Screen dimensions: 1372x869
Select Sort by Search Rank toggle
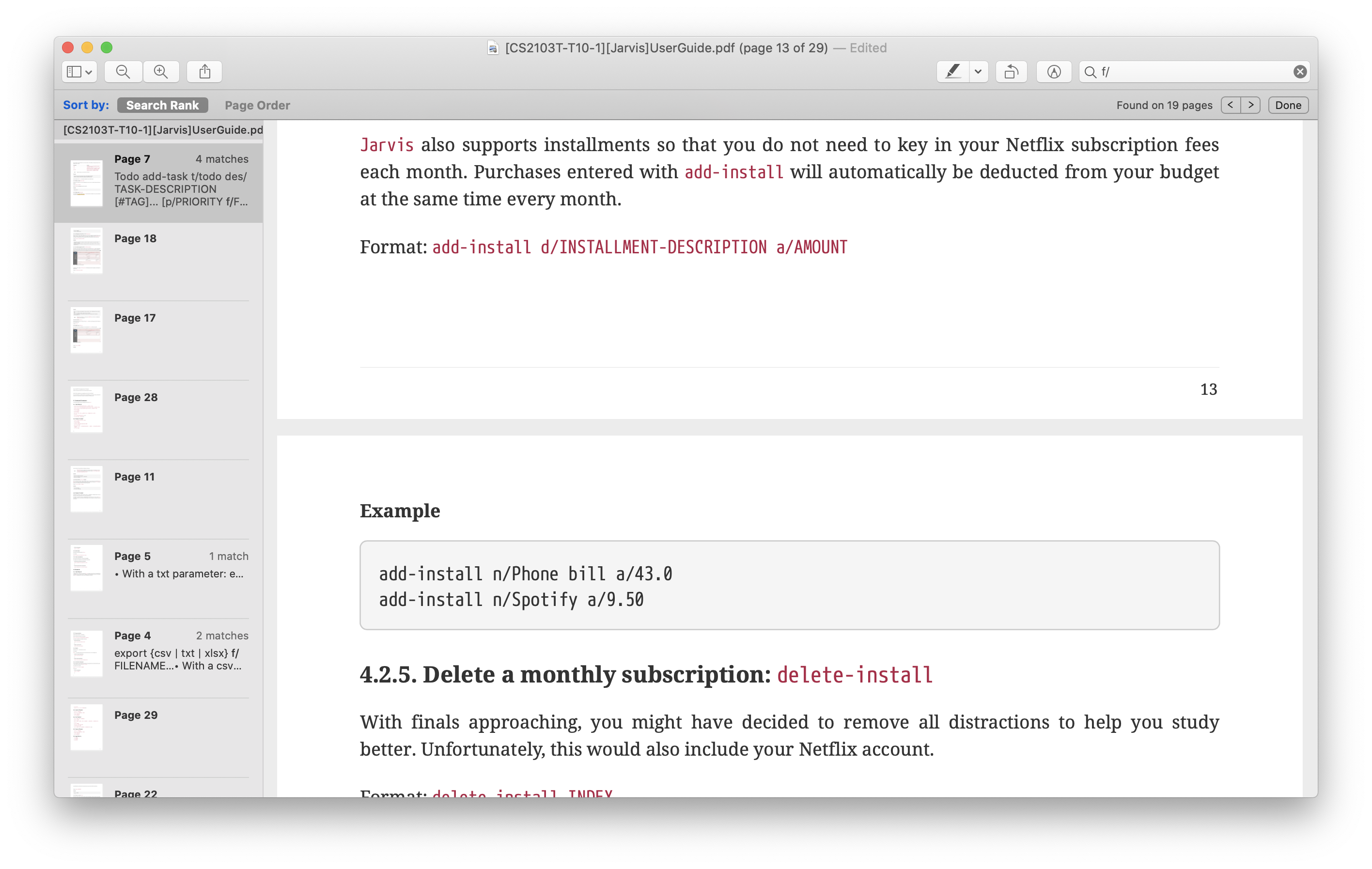162,104
